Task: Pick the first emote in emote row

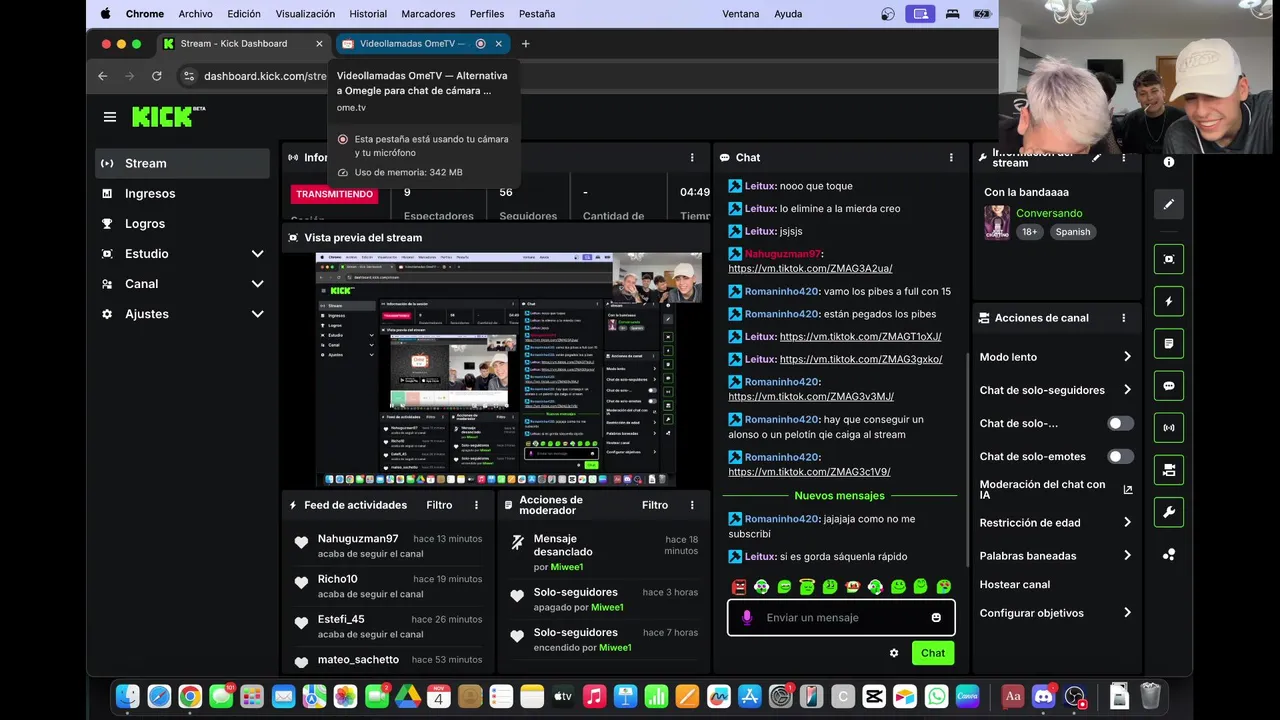Action: 739,587
